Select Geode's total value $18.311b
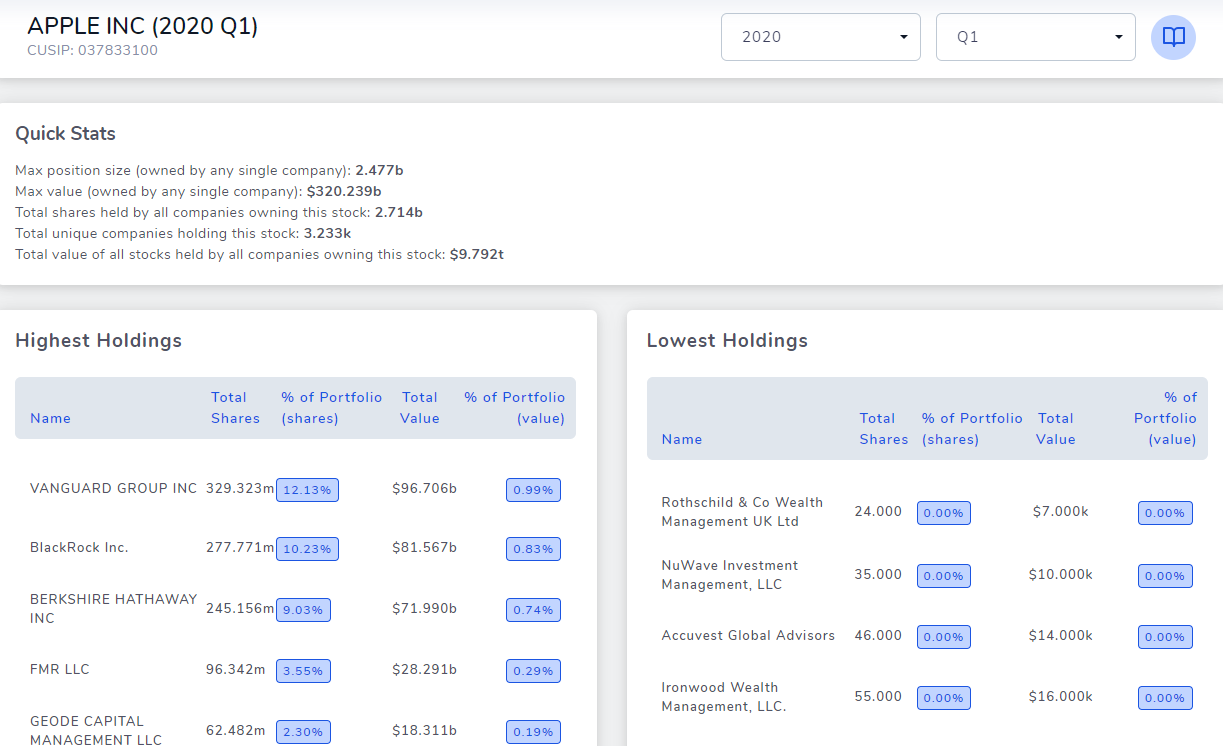This screenshot has height=746, width=1223. tap(424, 730)
